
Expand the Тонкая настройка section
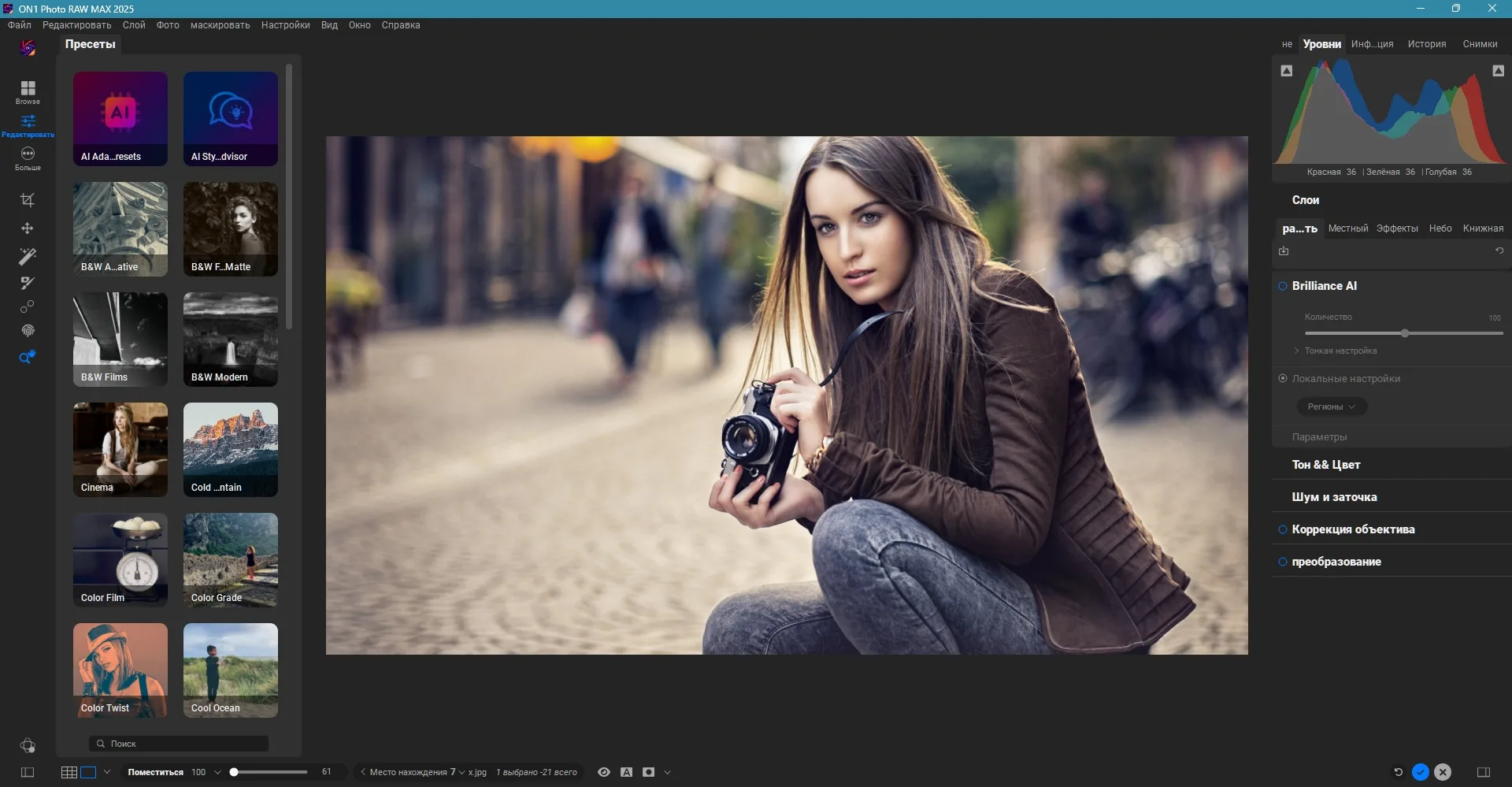coord(1336,351)
